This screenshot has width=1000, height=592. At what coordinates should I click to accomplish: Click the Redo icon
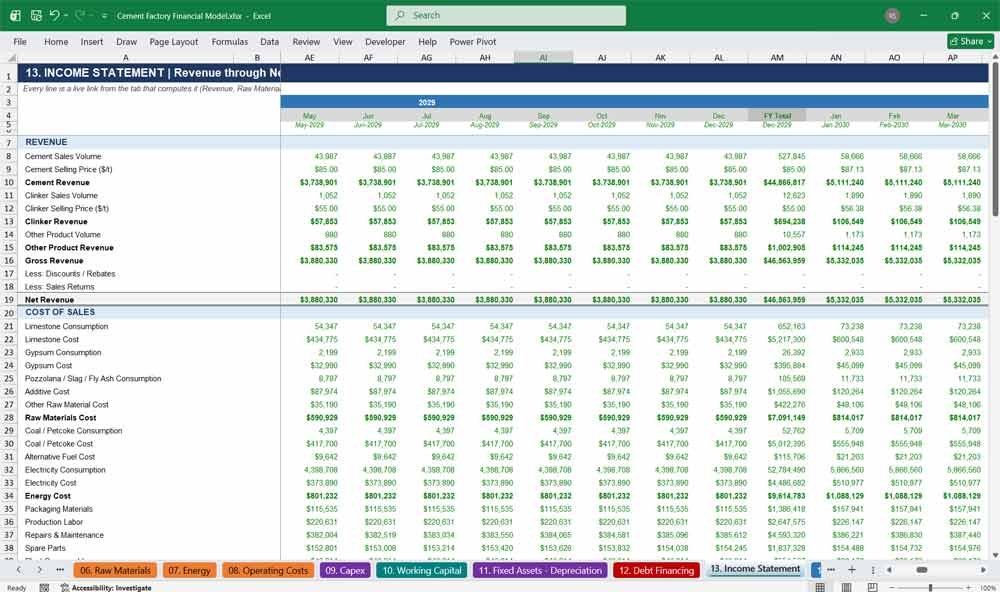80,15
